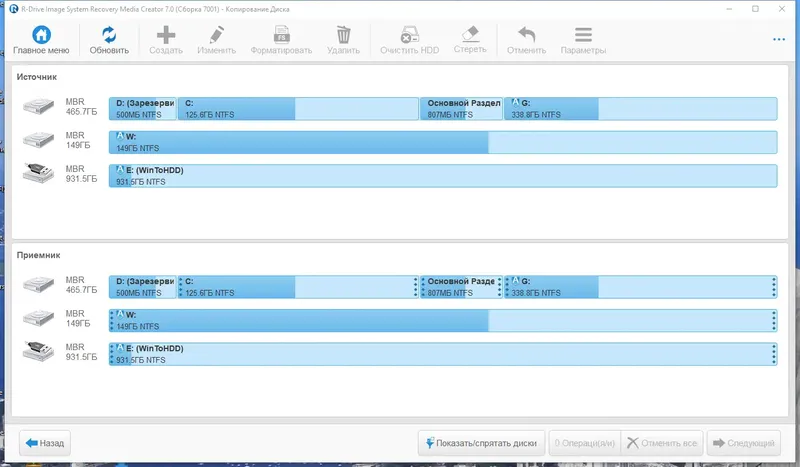This screenshot has height=467, width=800.
Task: Select source E: (WinToHDD) partition
Action: click(443, 176)
